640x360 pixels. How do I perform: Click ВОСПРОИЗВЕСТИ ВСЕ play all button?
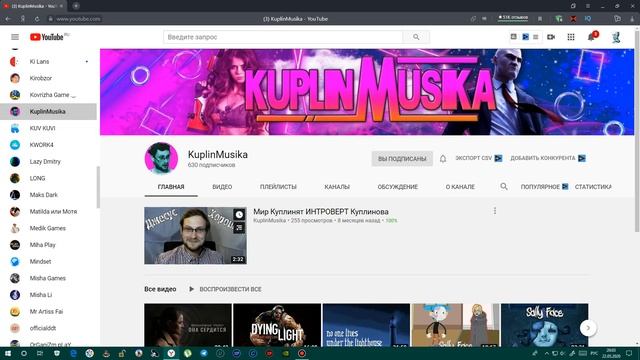(225, 289)
